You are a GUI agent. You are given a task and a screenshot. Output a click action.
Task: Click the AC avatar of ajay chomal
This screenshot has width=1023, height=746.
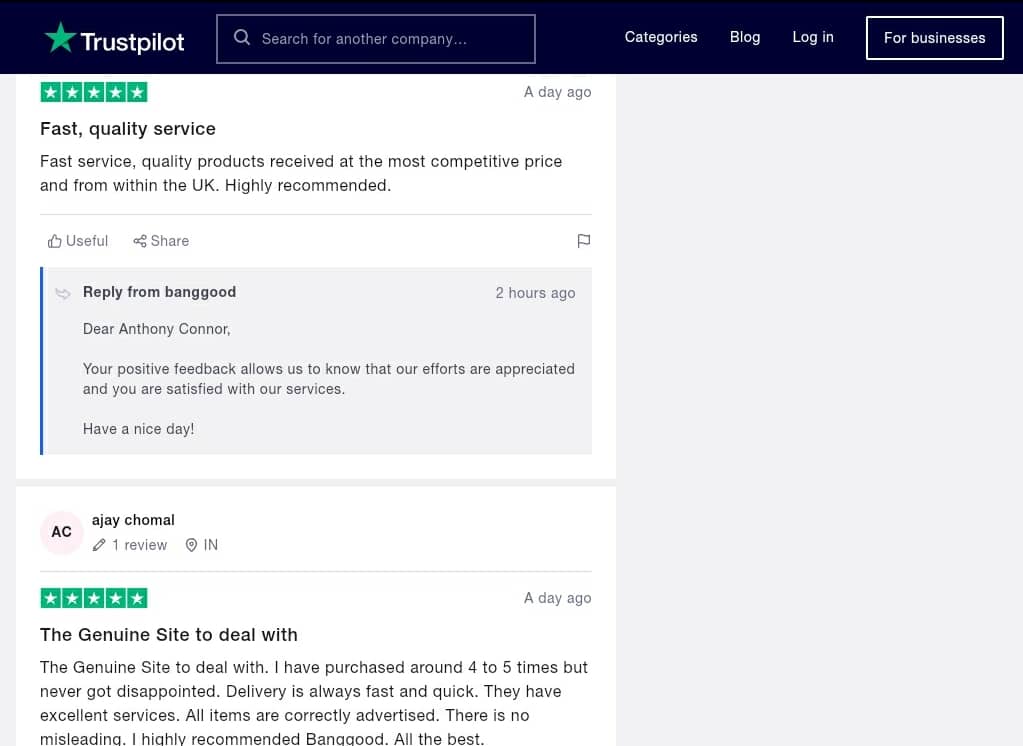click(x=61, y=532)
